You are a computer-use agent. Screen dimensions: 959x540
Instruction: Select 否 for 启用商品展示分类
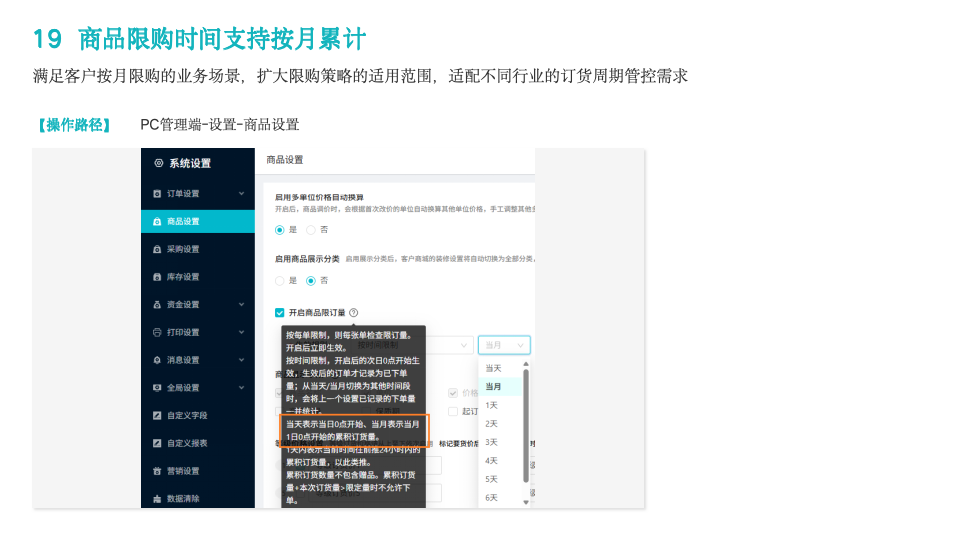(x=311, y=281)
